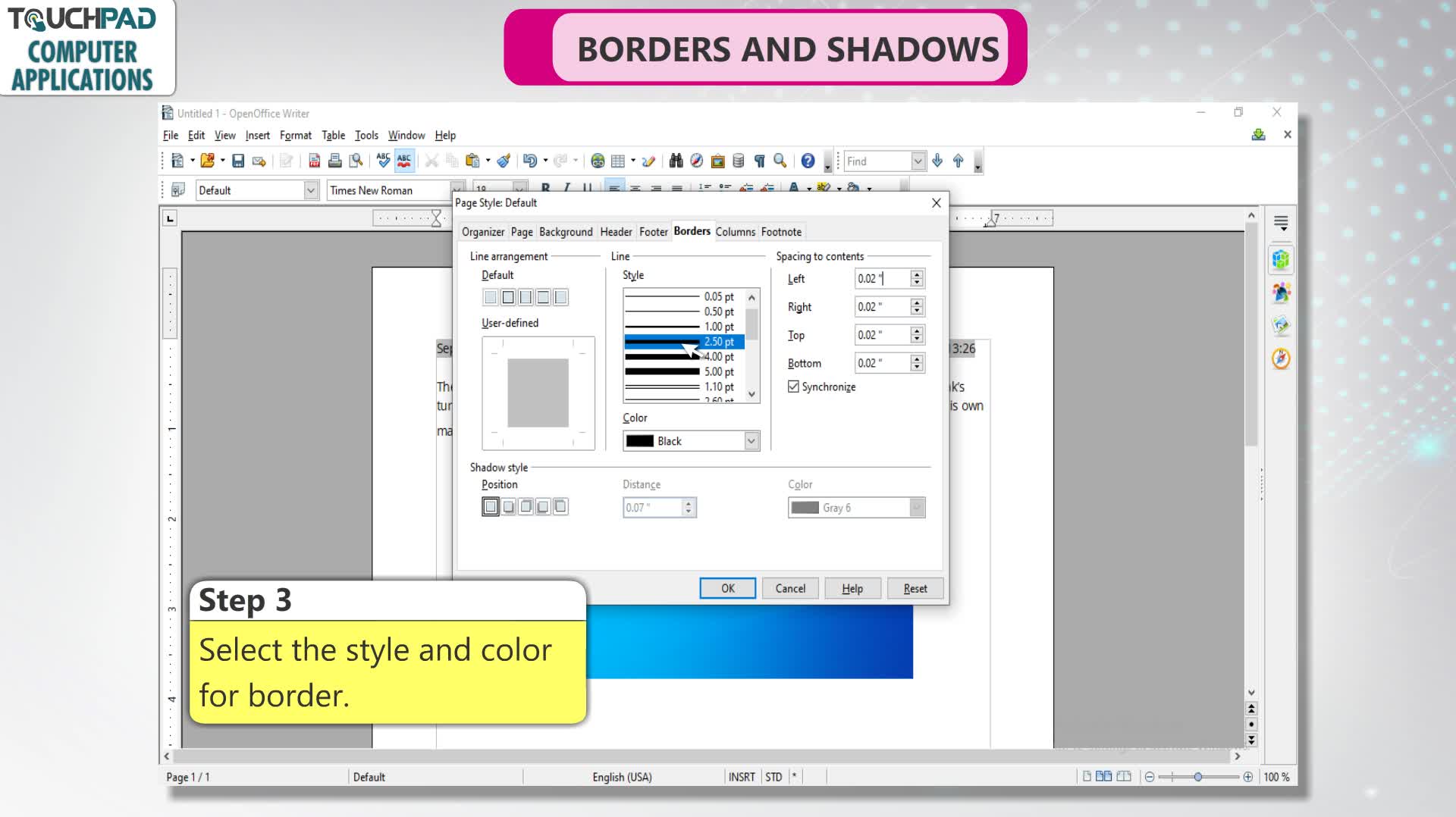The image size is (1456, 817).
Task: Click the Paste clipboard icon
Action: (472, 161)
